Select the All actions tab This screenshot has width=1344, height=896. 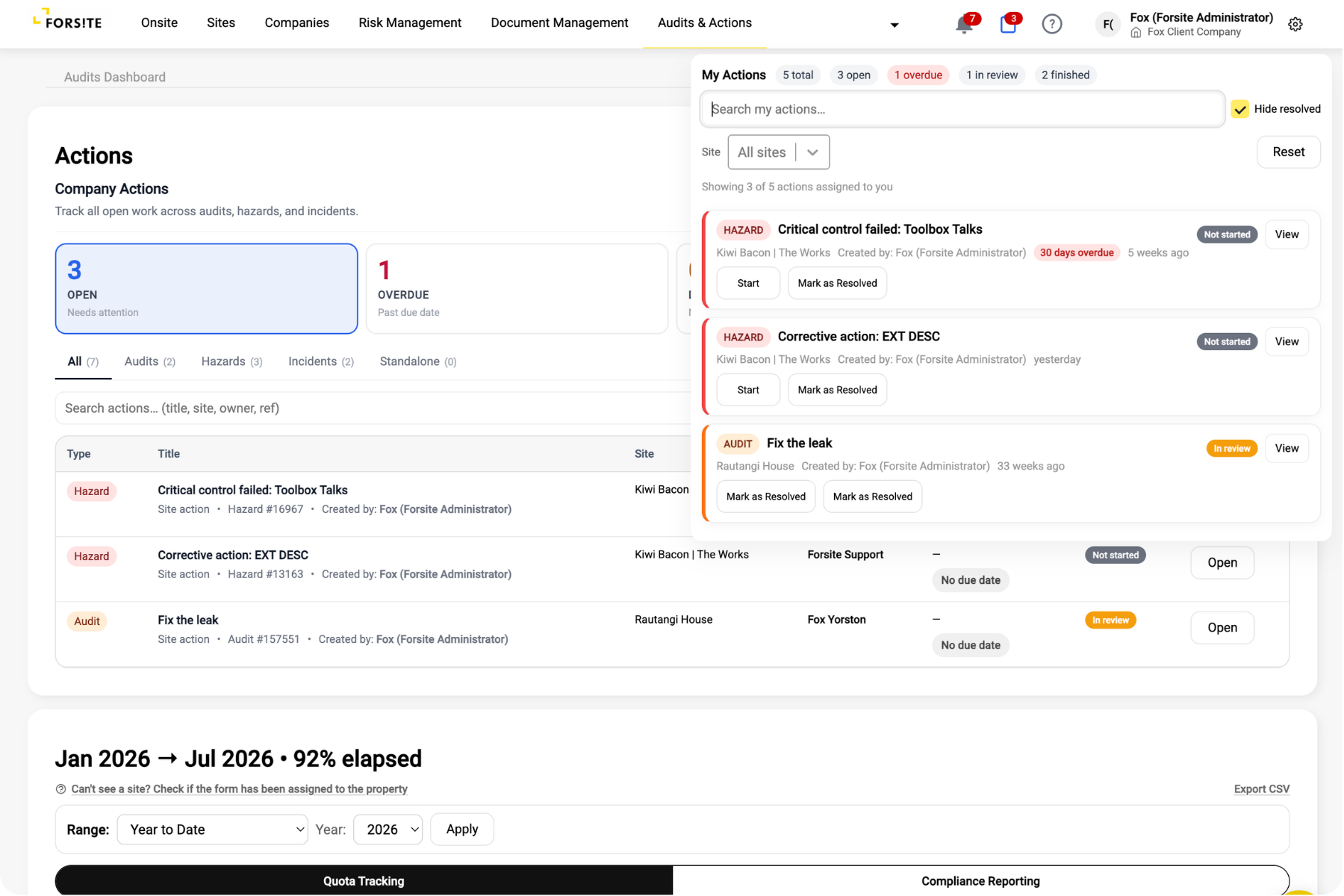coord(83,362)
